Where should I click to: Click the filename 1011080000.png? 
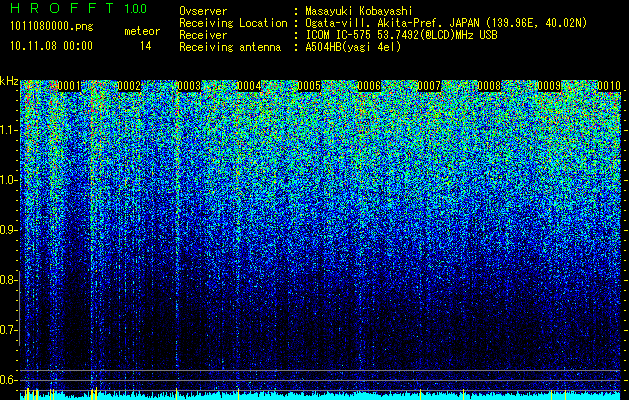[x=52, y=27]
